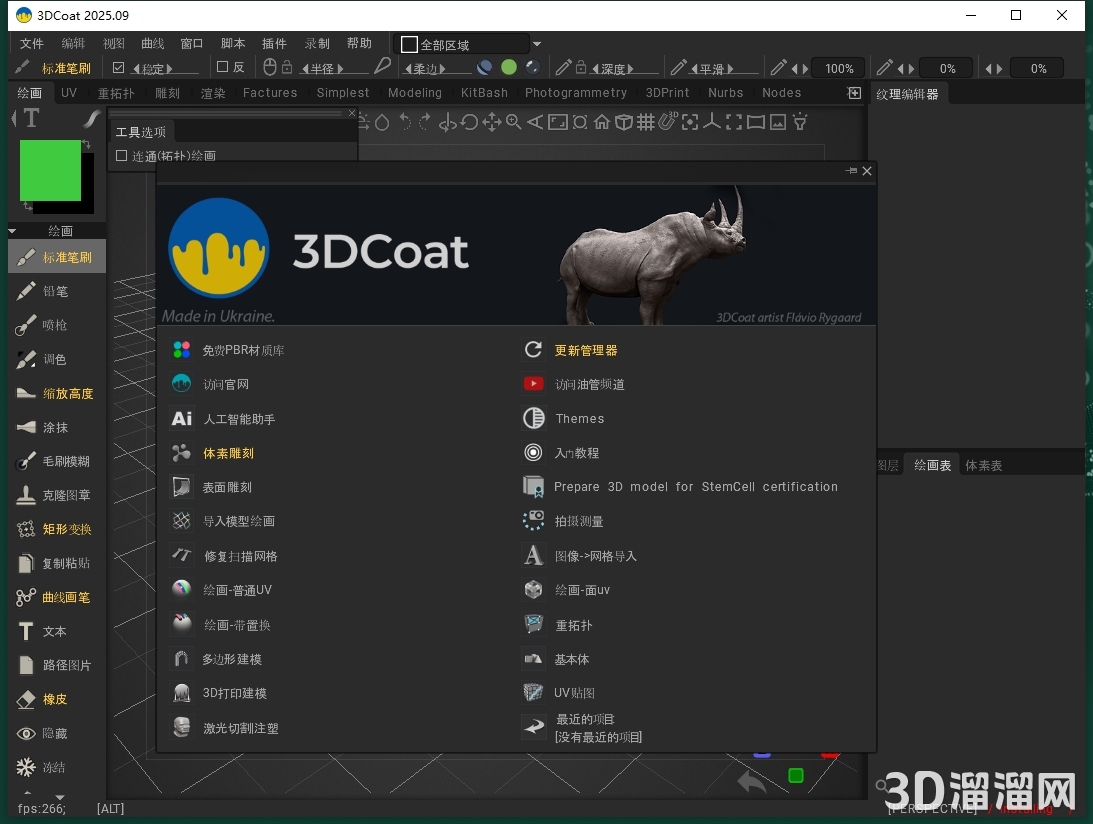Viewport: 1093px width, 824px height.
Task: Click the green color swatch in the toolbar
Action: click(x=508, y=66)
